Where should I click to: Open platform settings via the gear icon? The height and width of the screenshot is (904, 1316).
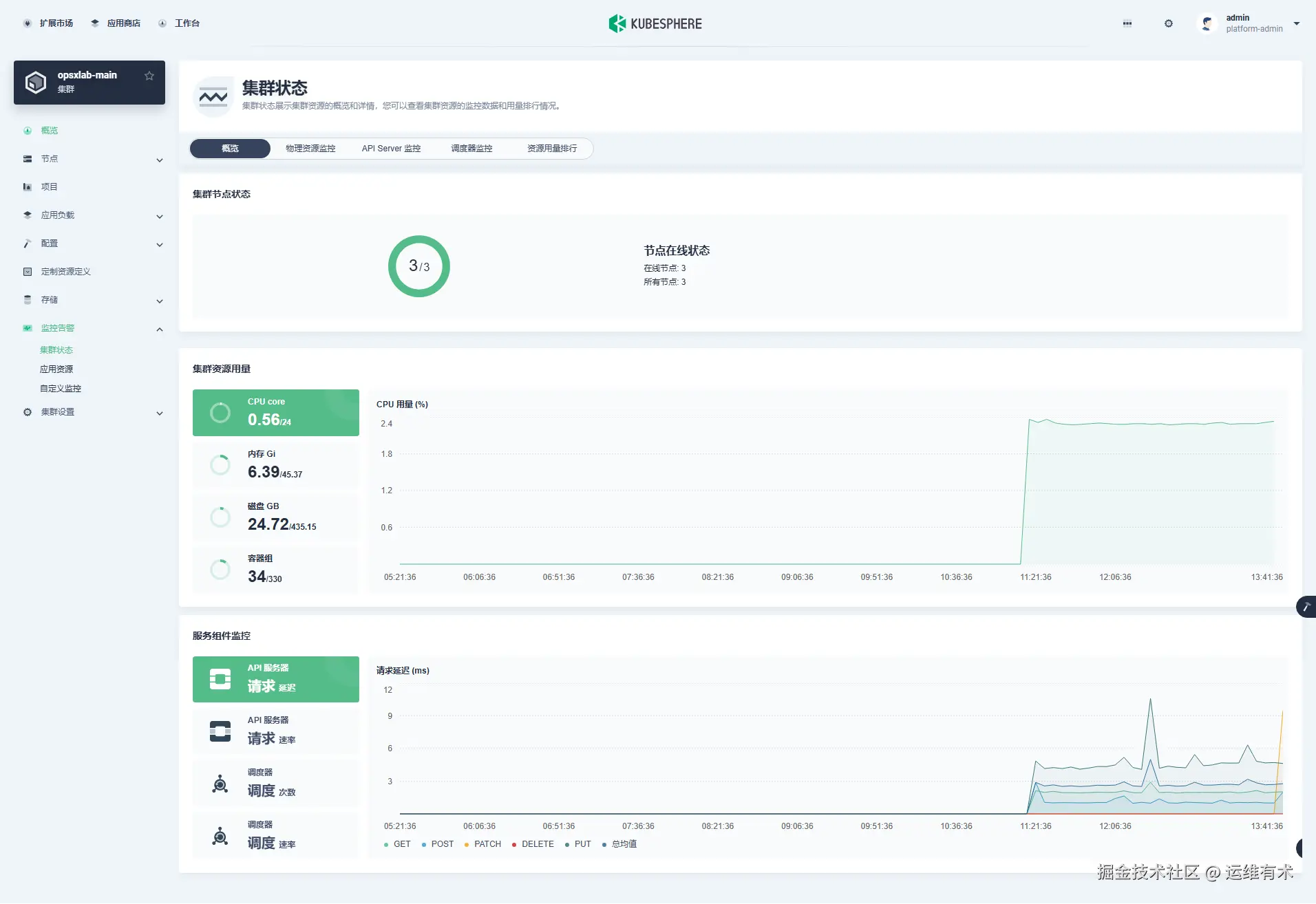1168,23
